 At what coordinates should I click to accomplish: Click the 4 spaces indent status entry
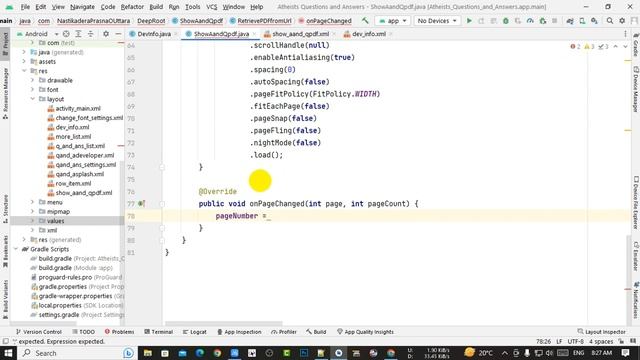coord(601,341)
